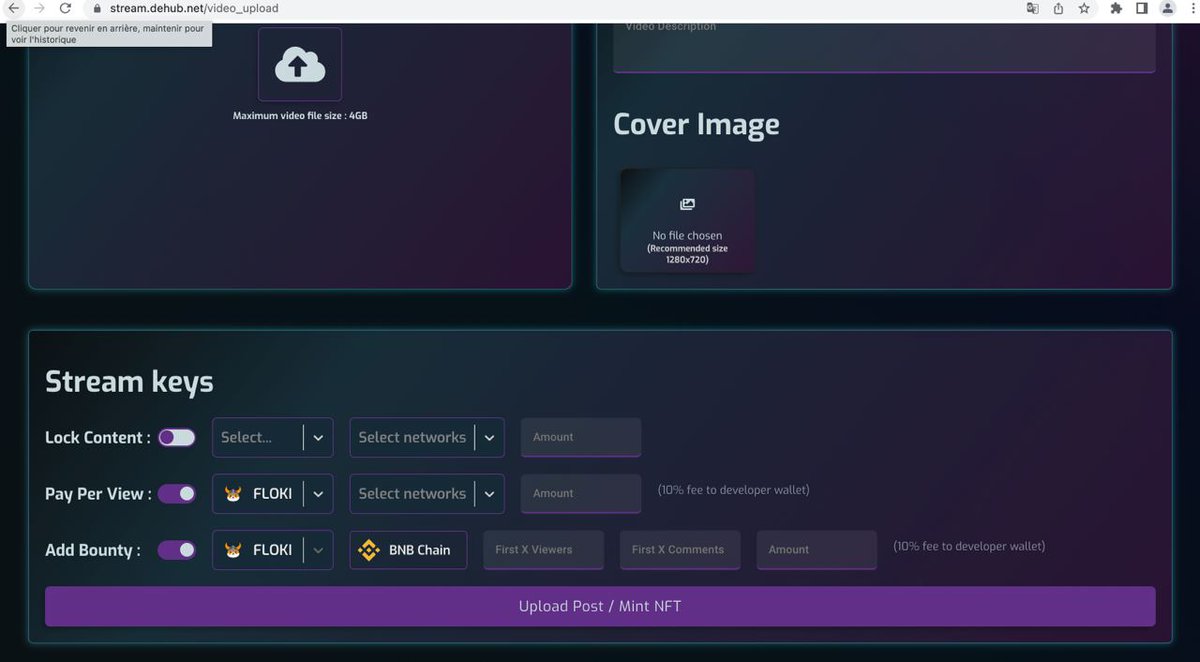This screenshot has width=1200, height=662.
Task: Open the Select token dropdown in Lock Content row
Action: click(x=317, y=437)
